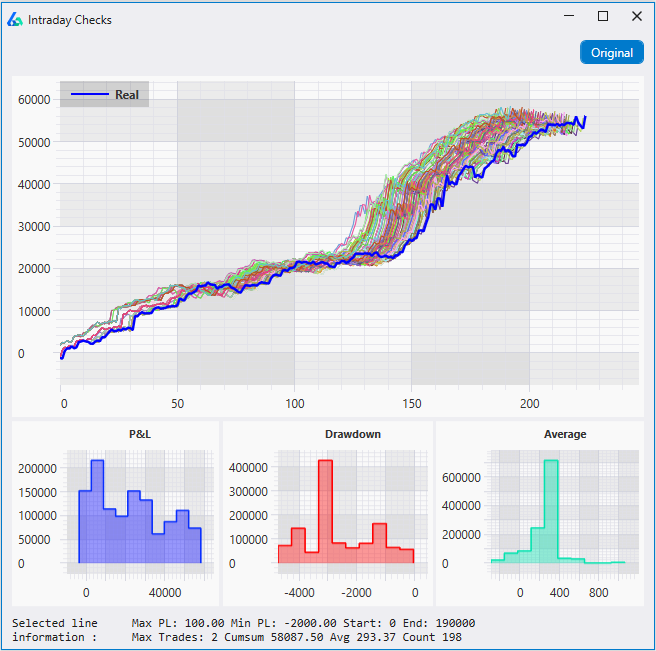Screen dimensions: 656x651
Task: Click the Intraday Checks app icon
Action: coord(15,19)
